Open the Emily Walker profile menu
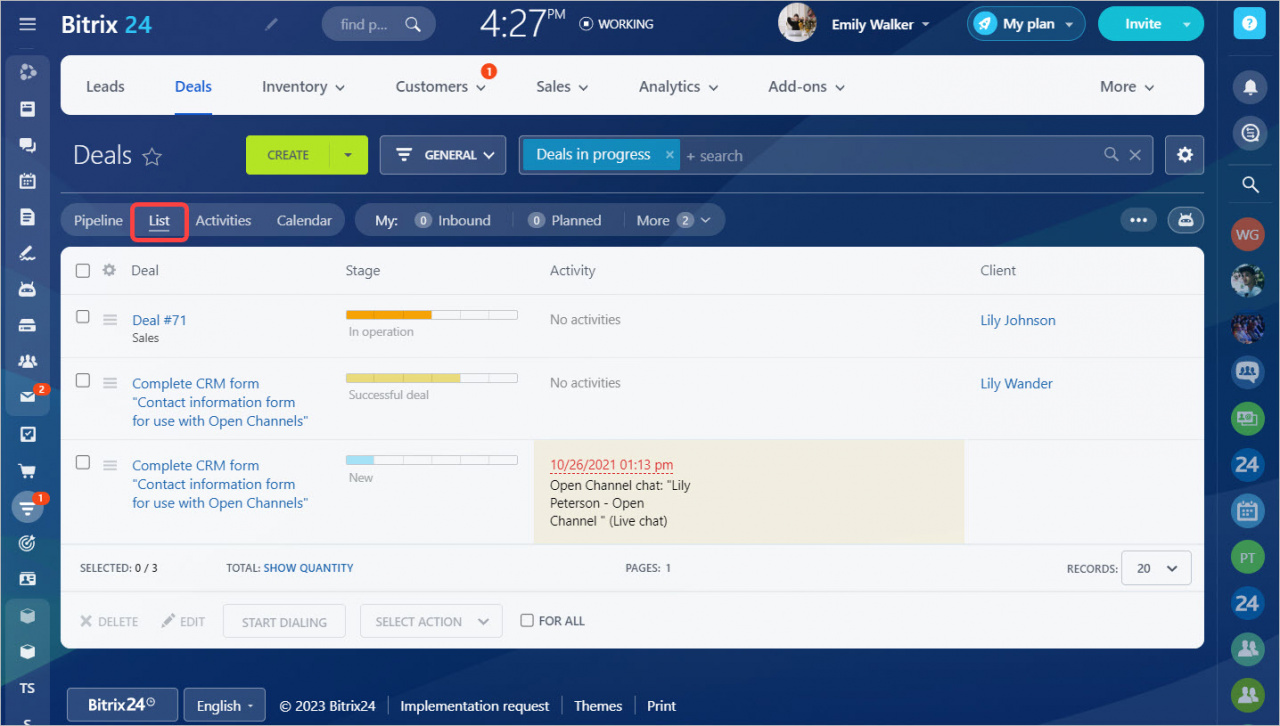1280x726 pixels. tap(880, 24)
